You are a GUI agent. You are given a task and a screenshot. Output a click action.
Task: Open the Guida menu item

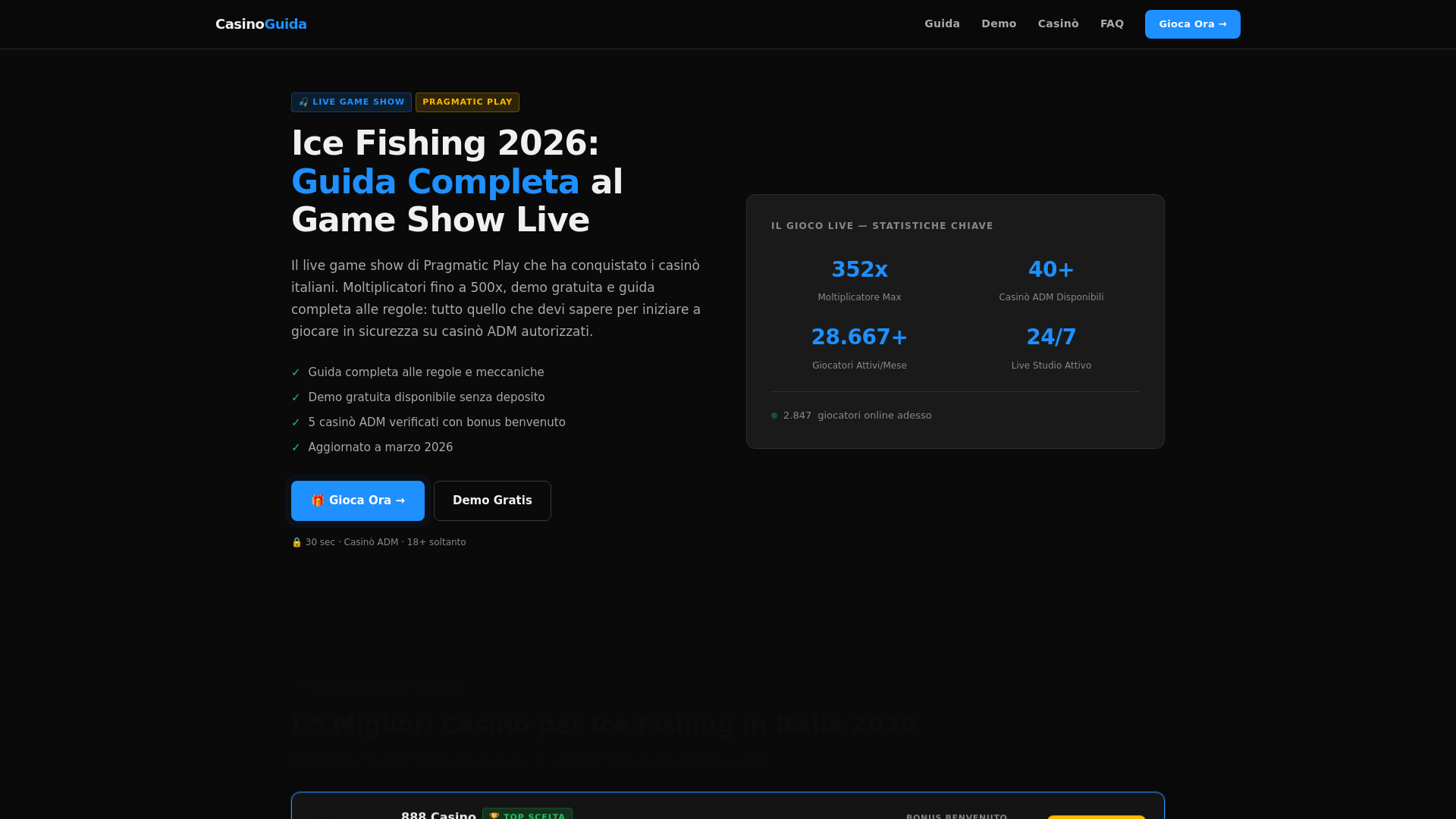(942, 24)
